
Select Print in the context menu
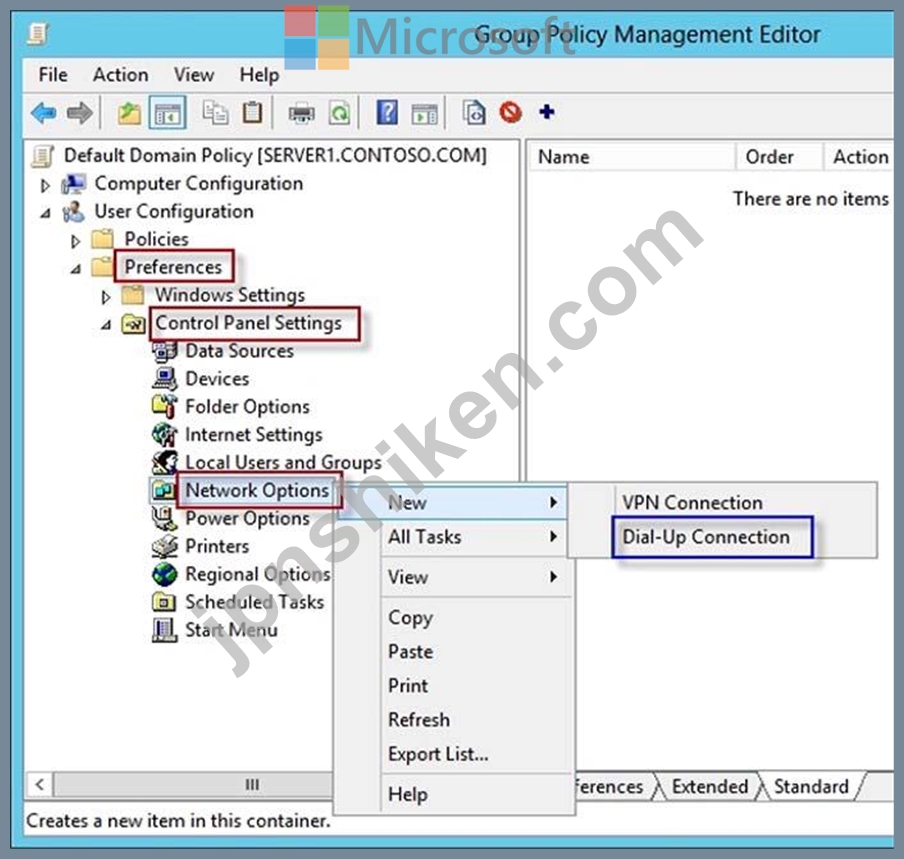(x=408, y=685)
